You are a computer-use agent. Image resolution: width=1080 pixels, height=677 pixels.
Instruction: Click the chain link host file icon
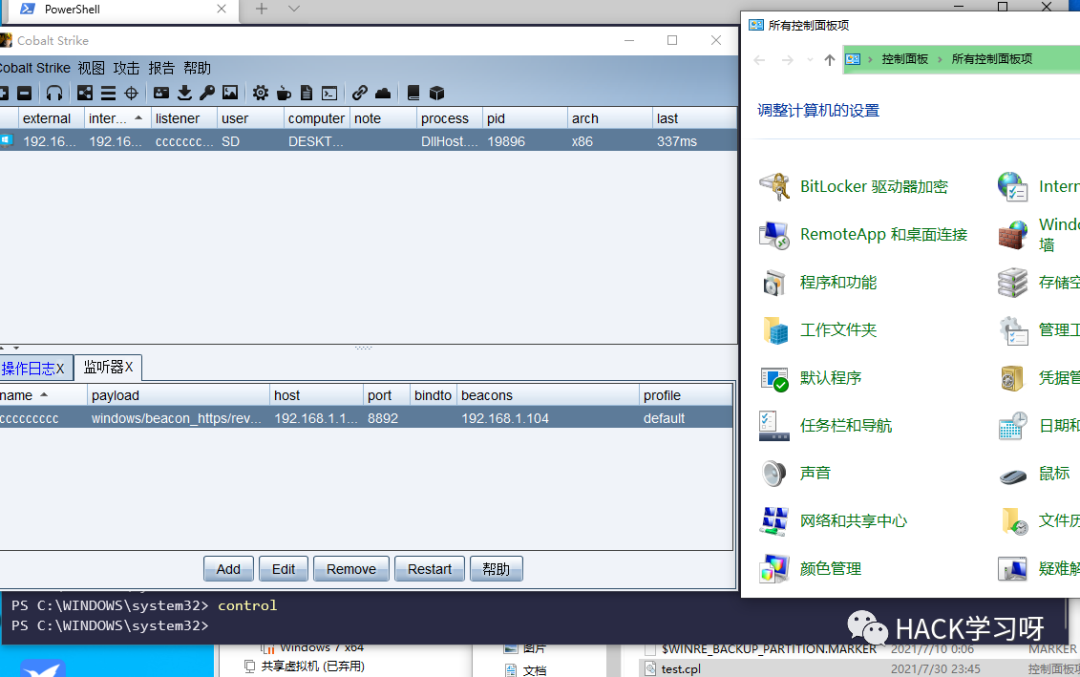coord(360,93)
